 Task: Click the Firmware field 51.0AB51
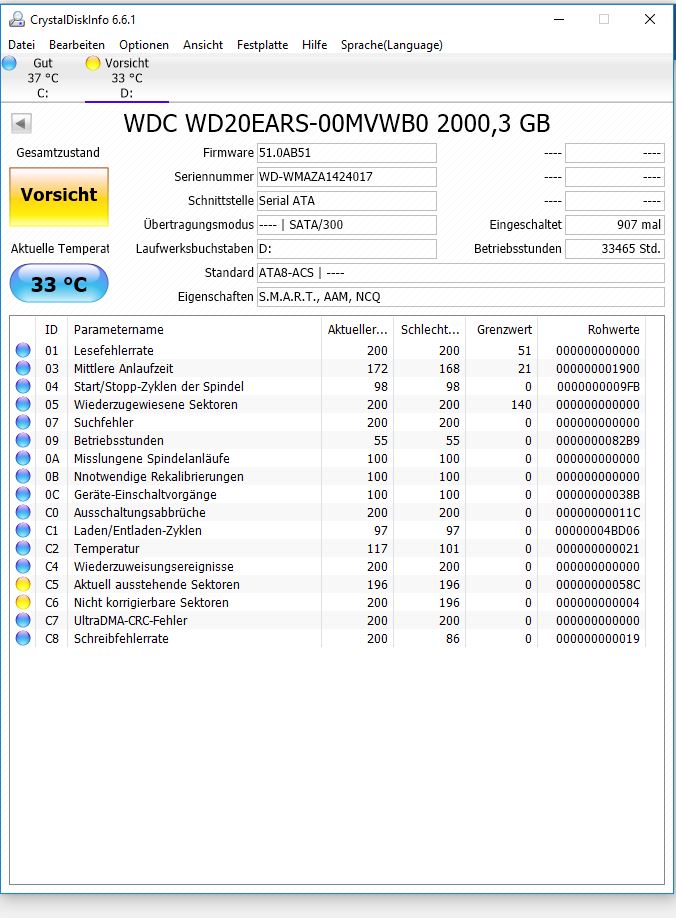[x=346, y=153]
